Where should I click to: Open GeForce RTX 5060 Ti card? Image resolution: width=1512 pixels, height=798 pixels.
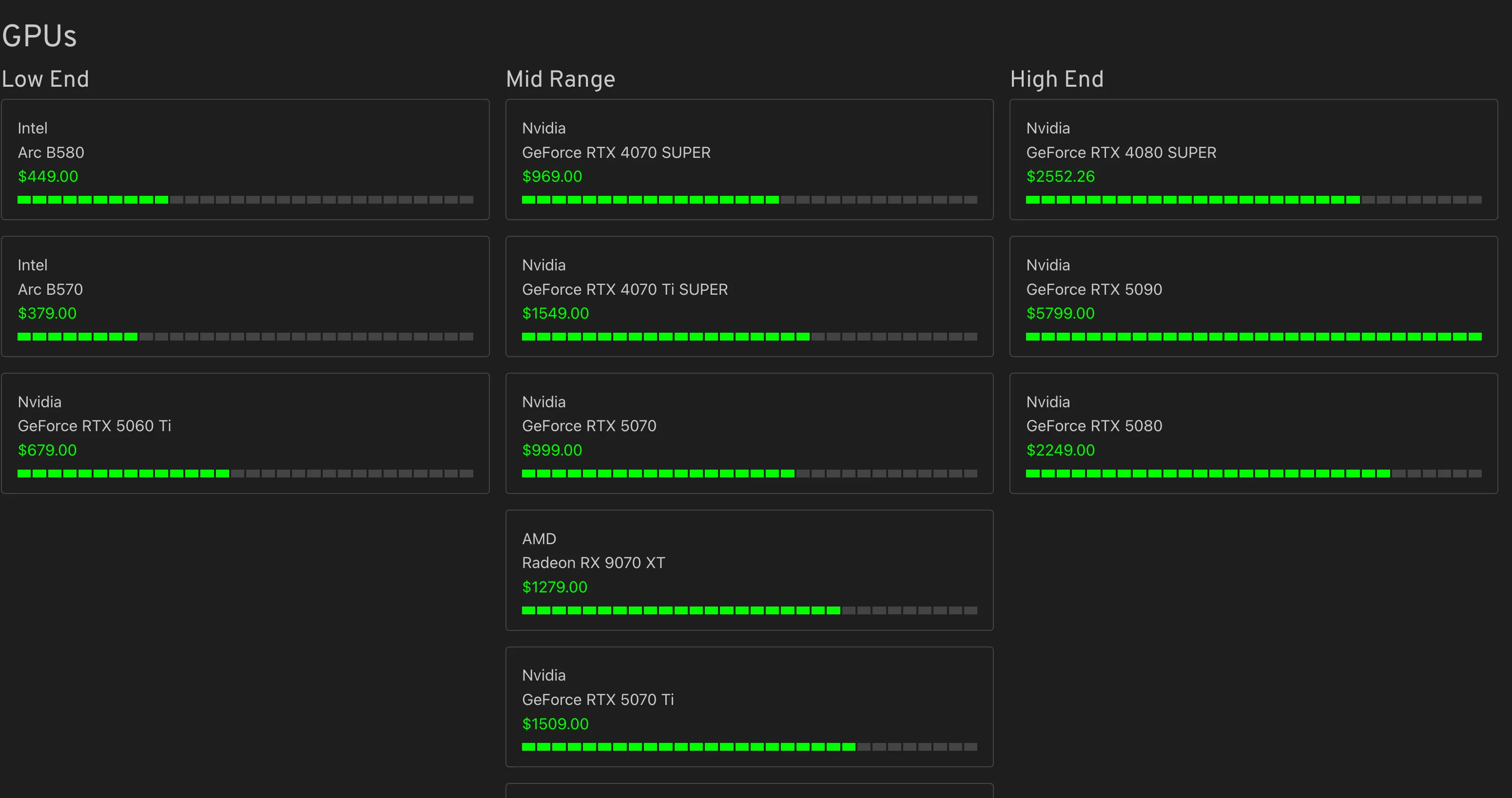click(245, 433)
